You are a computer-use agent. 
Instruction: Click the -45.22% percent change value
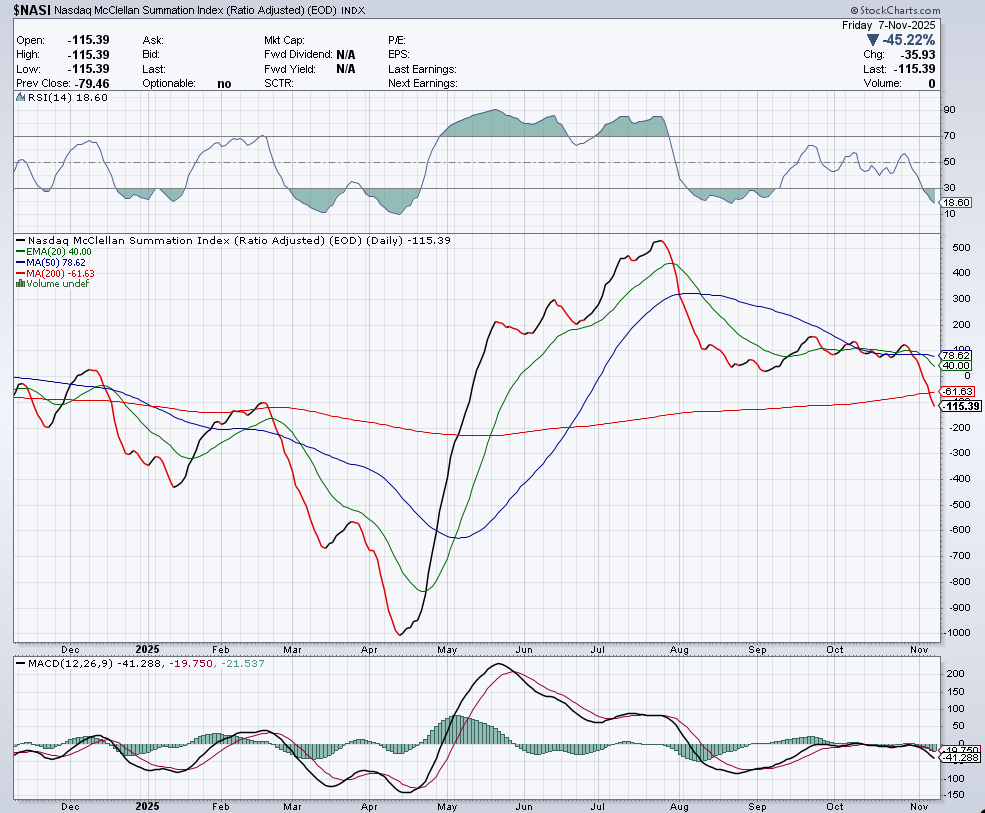pos(908,40)
